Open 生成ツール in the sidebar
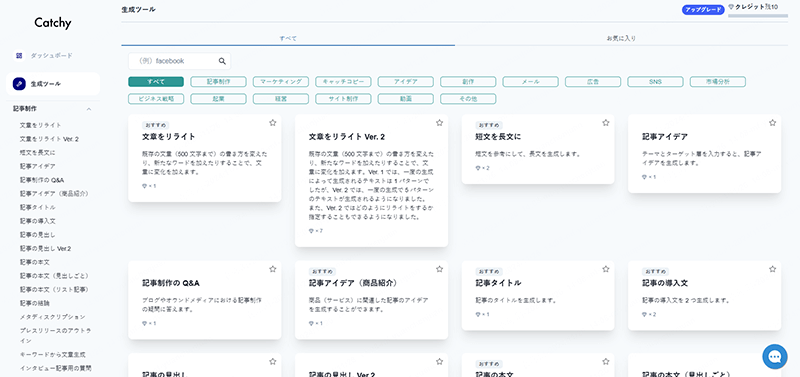 [x=53, y=84]
